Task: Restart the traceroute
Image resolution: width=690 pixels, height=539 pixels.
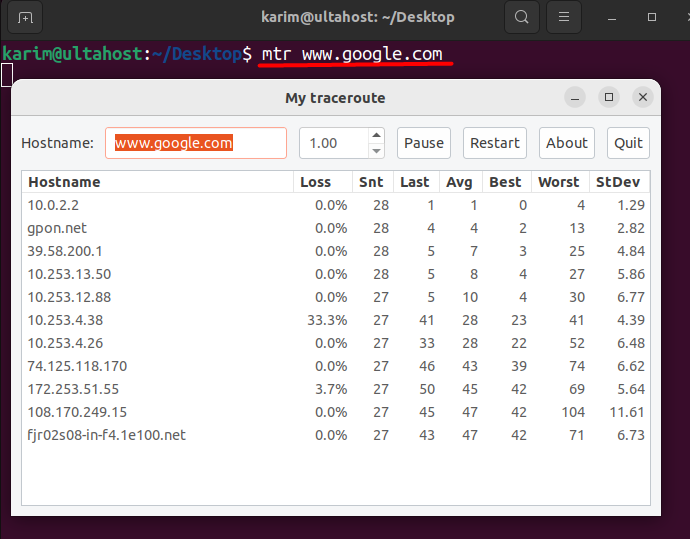Action: [x=495, y=143]
